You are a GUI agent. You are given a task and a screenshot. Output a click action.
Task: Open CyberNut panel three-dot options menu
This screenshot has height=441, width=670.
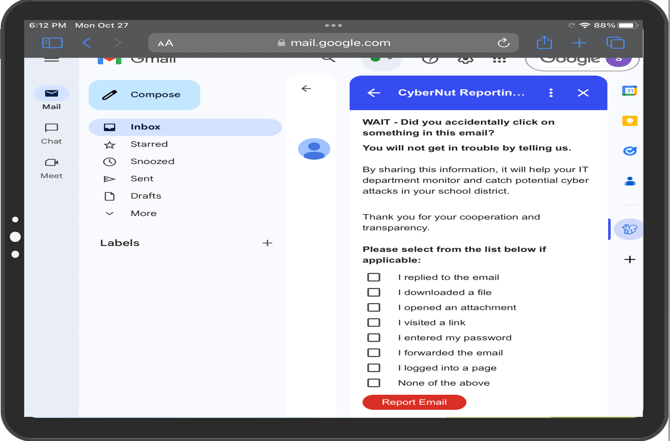coord(551,93)
